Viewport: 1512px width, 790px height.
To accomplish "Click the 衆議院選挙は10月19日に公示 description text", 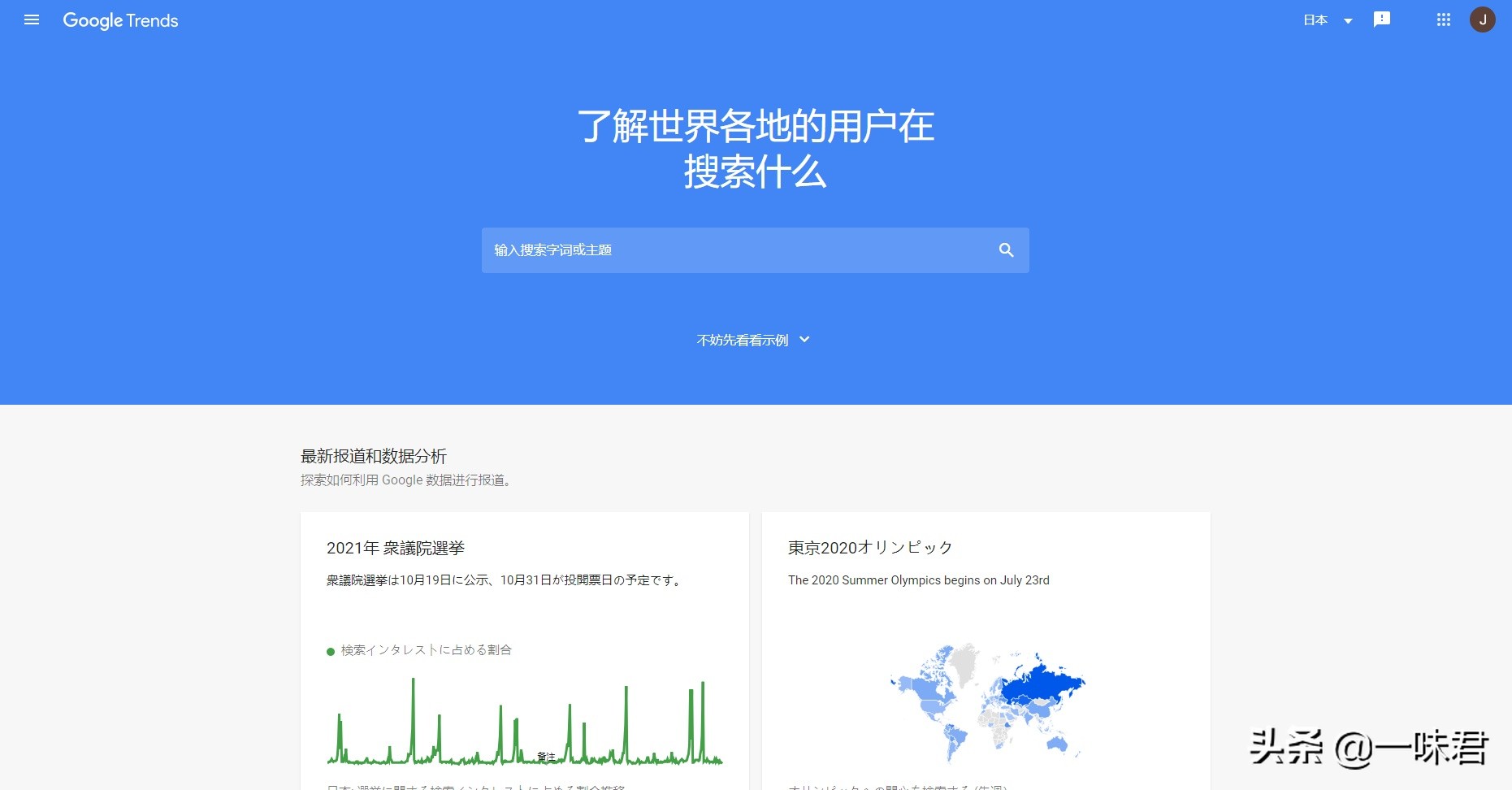I will tap(505, 580).
